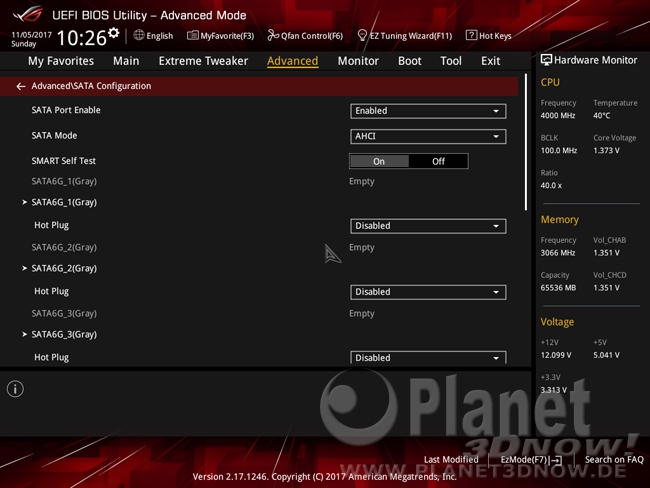This screenshot has width=650, height=488.
Task: Click memory capacity 65536 MB value
Action: 558,288
